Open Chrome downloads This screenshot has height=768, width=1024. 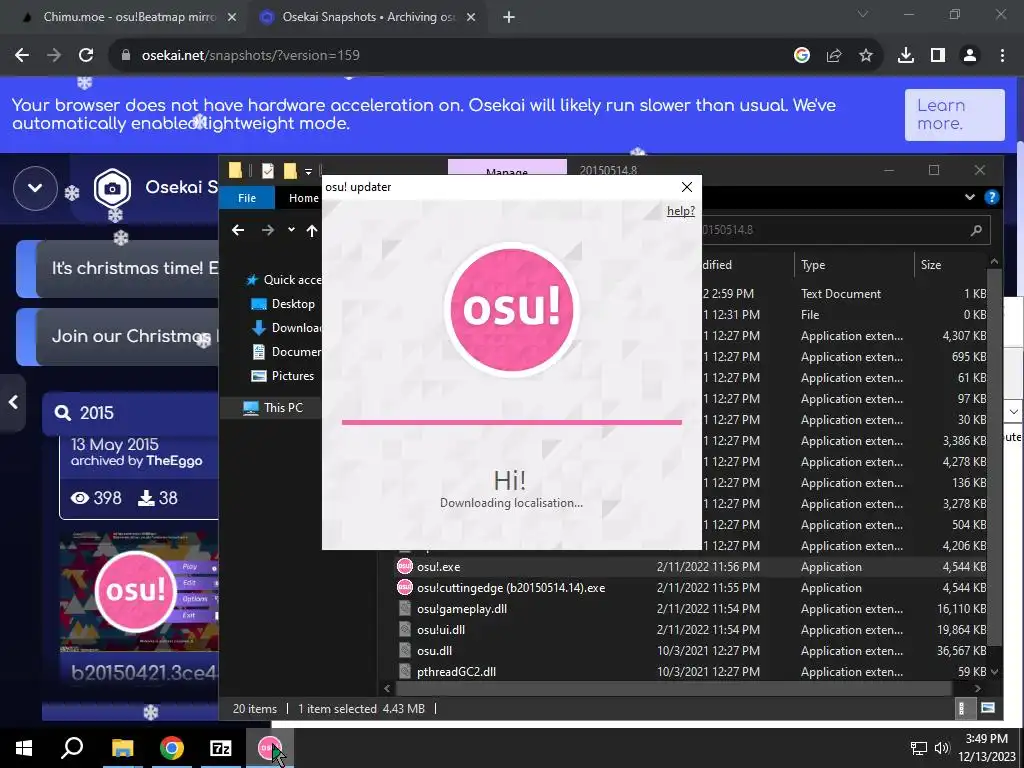click(x=906, y=56)
